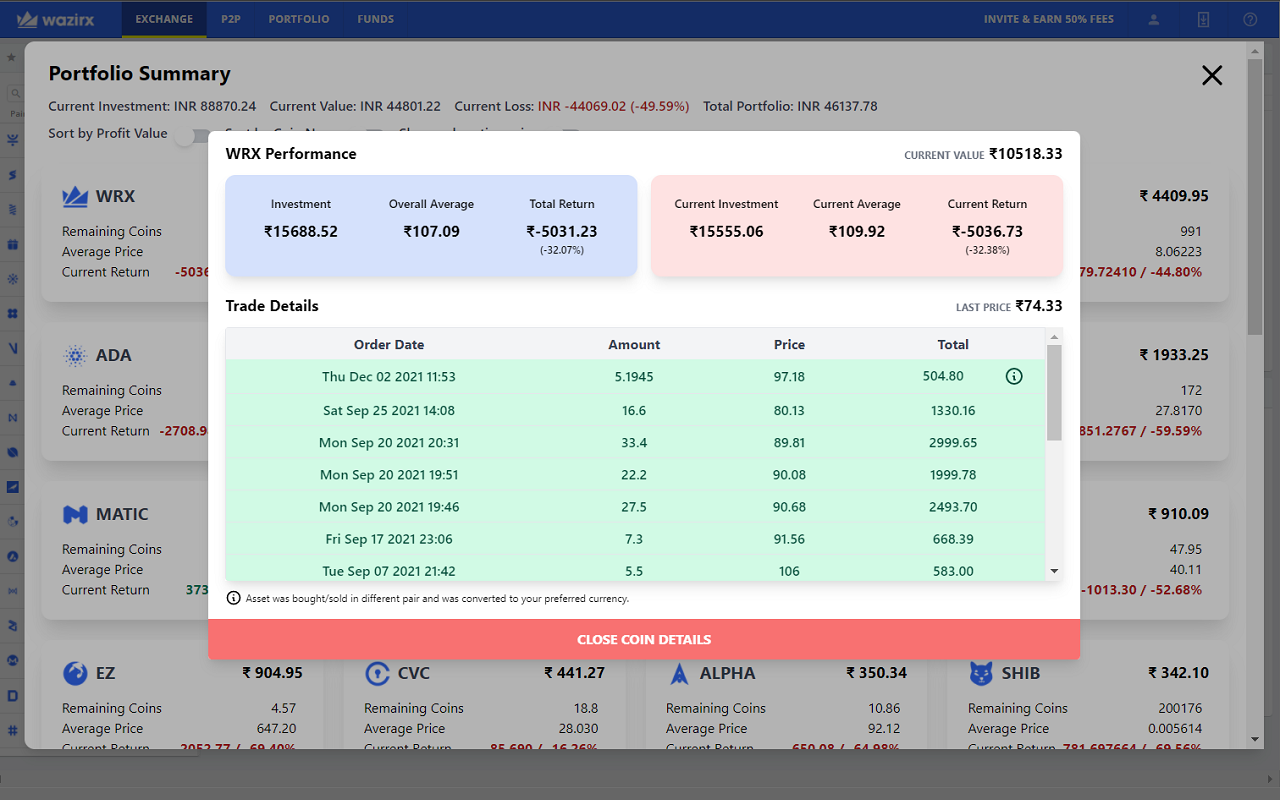Select the Tue Sep 07 2021 21:42 trade row
This screenshot has height=800, width=1280.
click(636, 568)
